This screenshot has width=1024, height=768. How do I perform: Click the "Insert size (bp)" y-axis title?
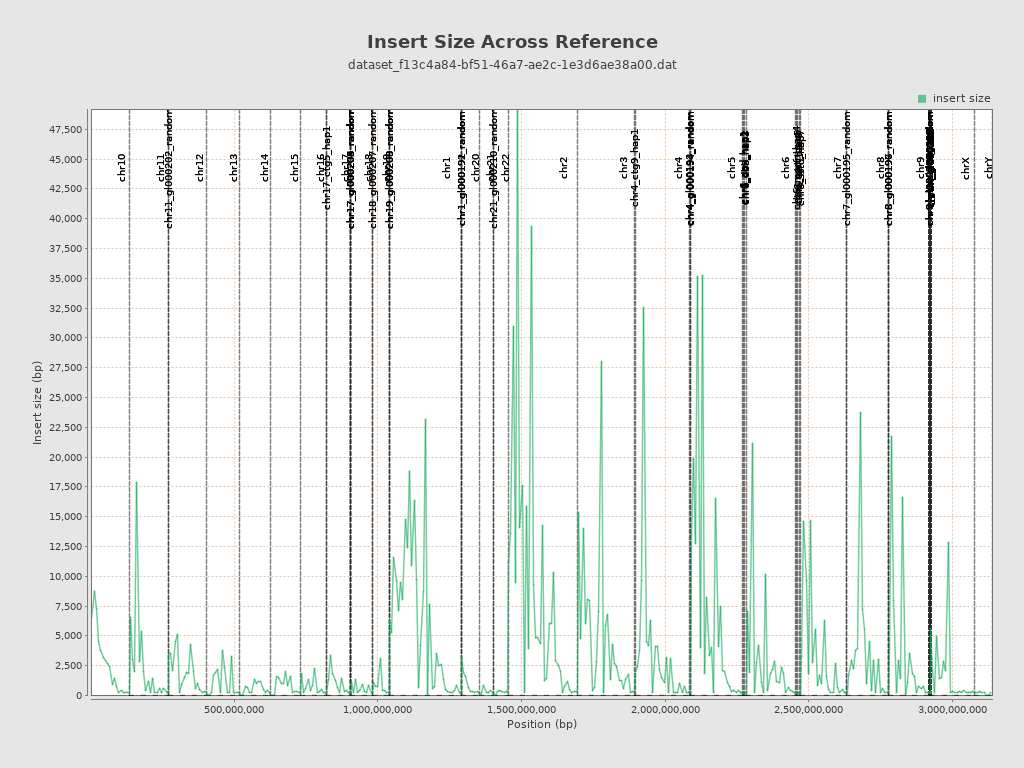(x=38, y=402)
